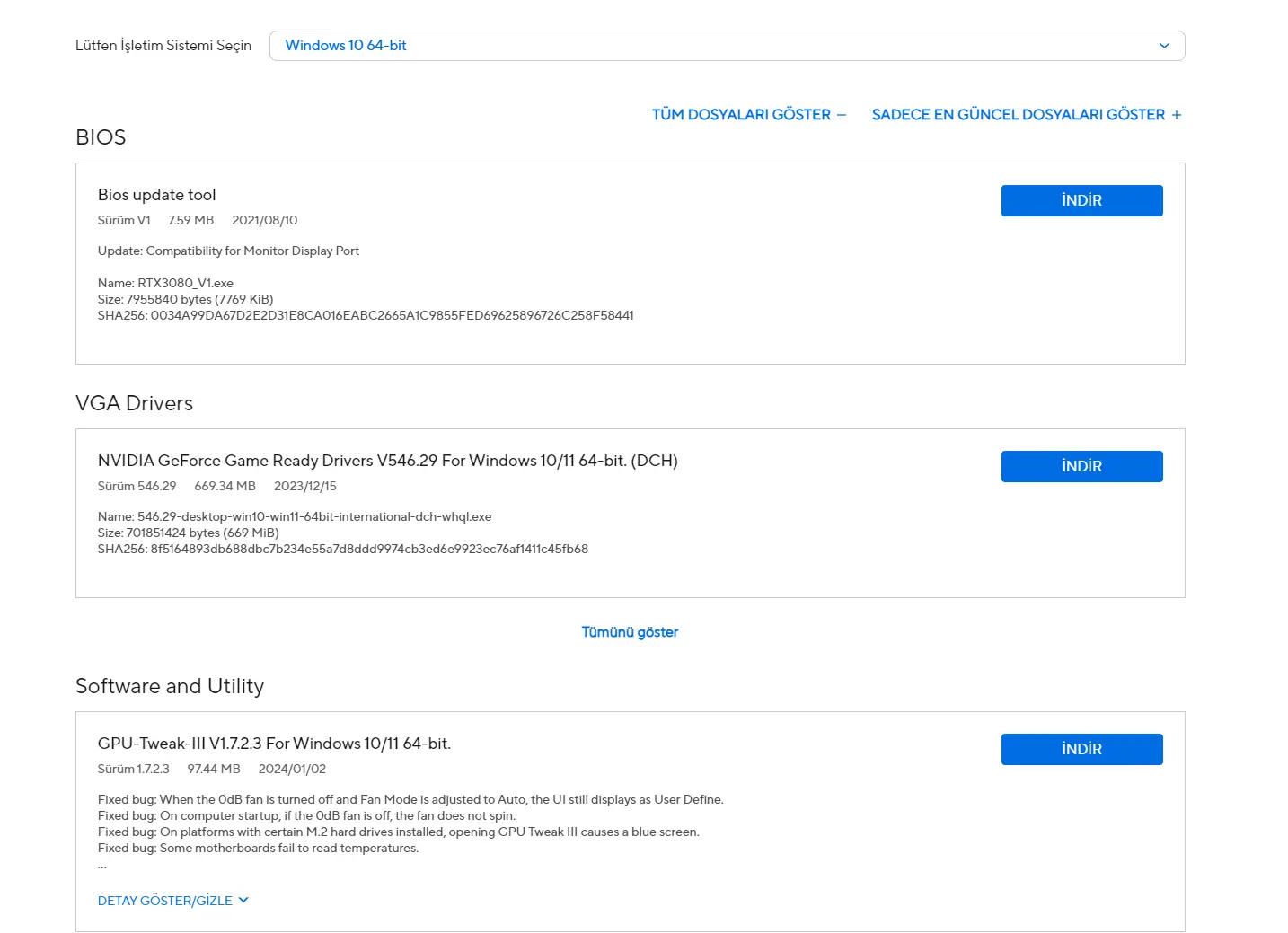
Task: Click the NVIDIA GeForce Game Ready Drivers title
Action: pos(388,461)
